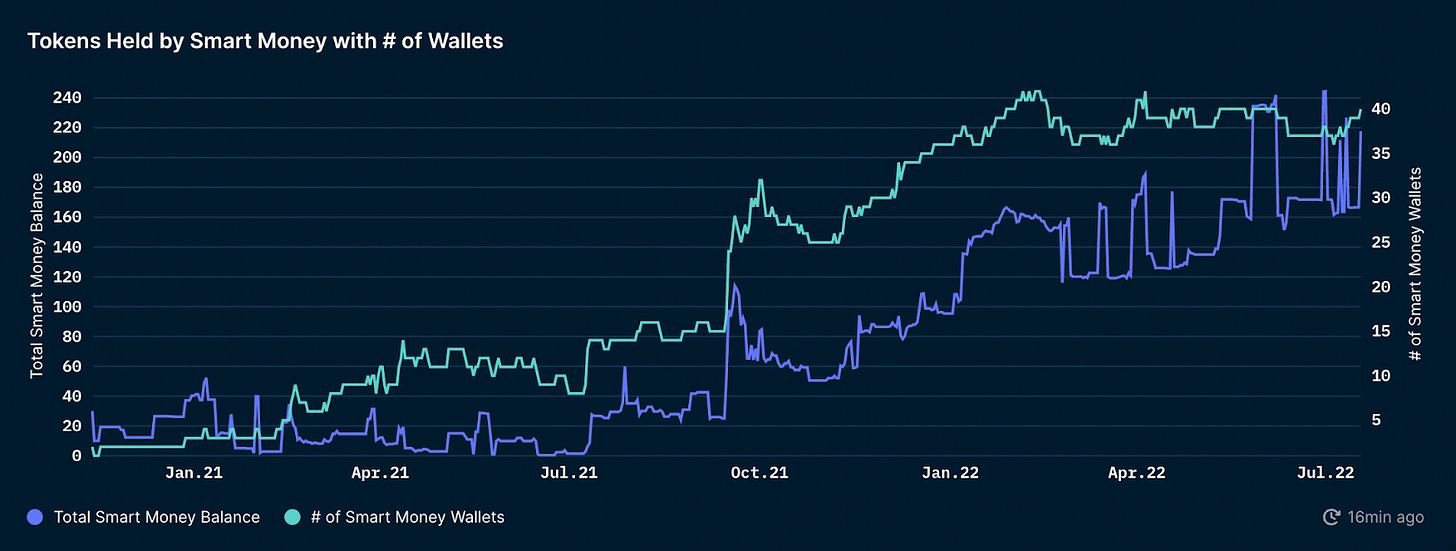Screen dimensions: 1456x551
Task: Select the Jan.22 x-axis label
Action: 950,472
